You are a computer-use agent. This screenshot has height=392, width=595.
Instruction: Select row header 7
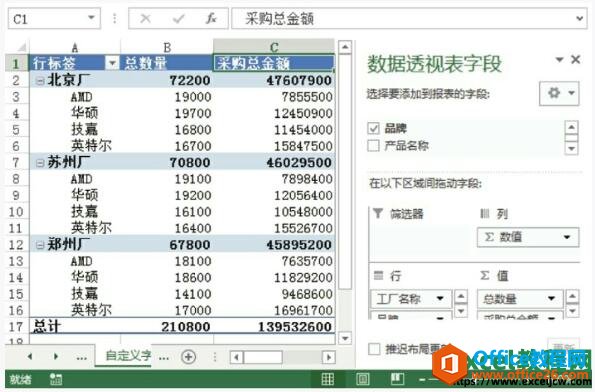point(16,162)
